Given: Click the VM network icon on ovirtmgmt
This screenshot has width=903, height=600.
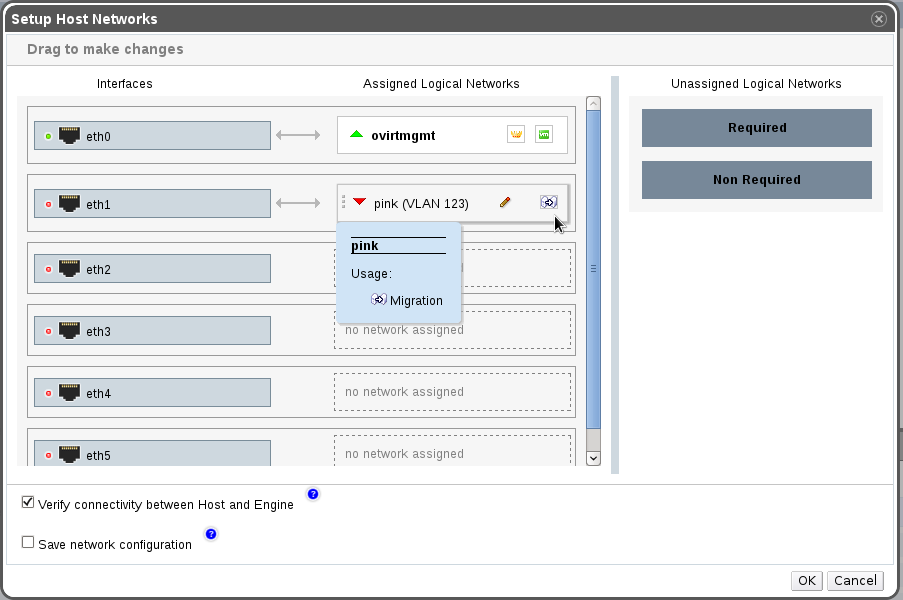Looking at the screenshot, I should pyautogui.click(x=544, y=134).
